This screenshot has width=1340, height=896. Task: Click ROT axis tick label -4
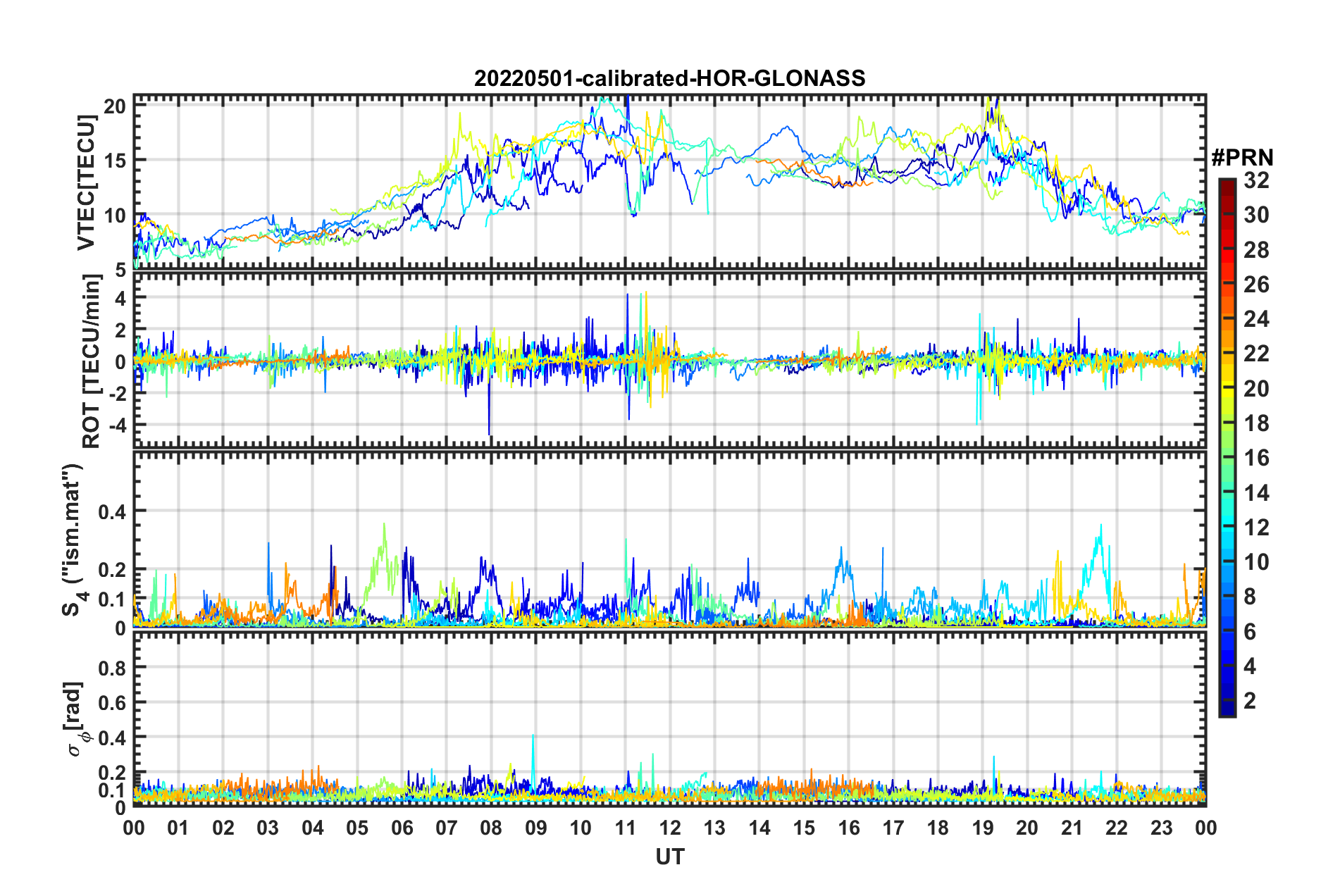click(118, 425)
